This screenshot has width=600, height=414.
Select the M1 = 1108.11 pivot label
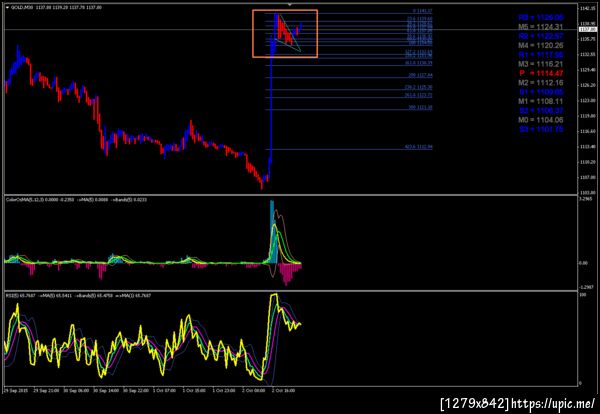(x=541, y=101)
